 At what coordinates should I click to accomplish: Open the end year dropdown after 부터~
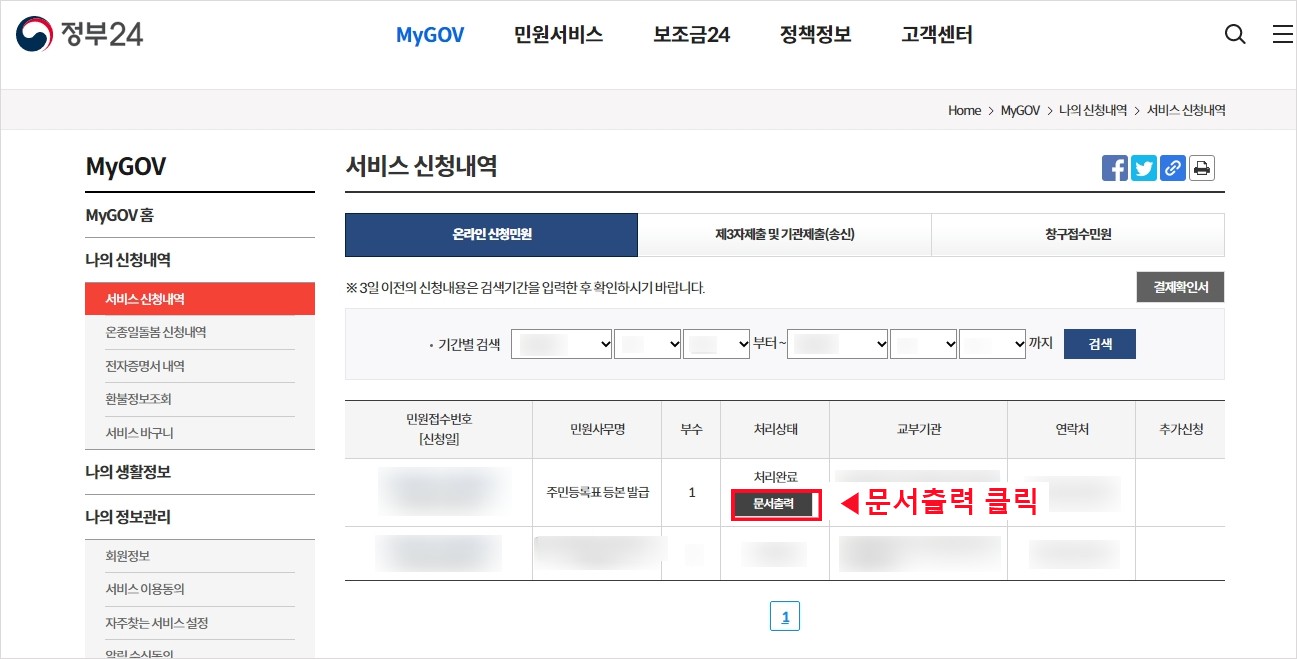point(838,343)
